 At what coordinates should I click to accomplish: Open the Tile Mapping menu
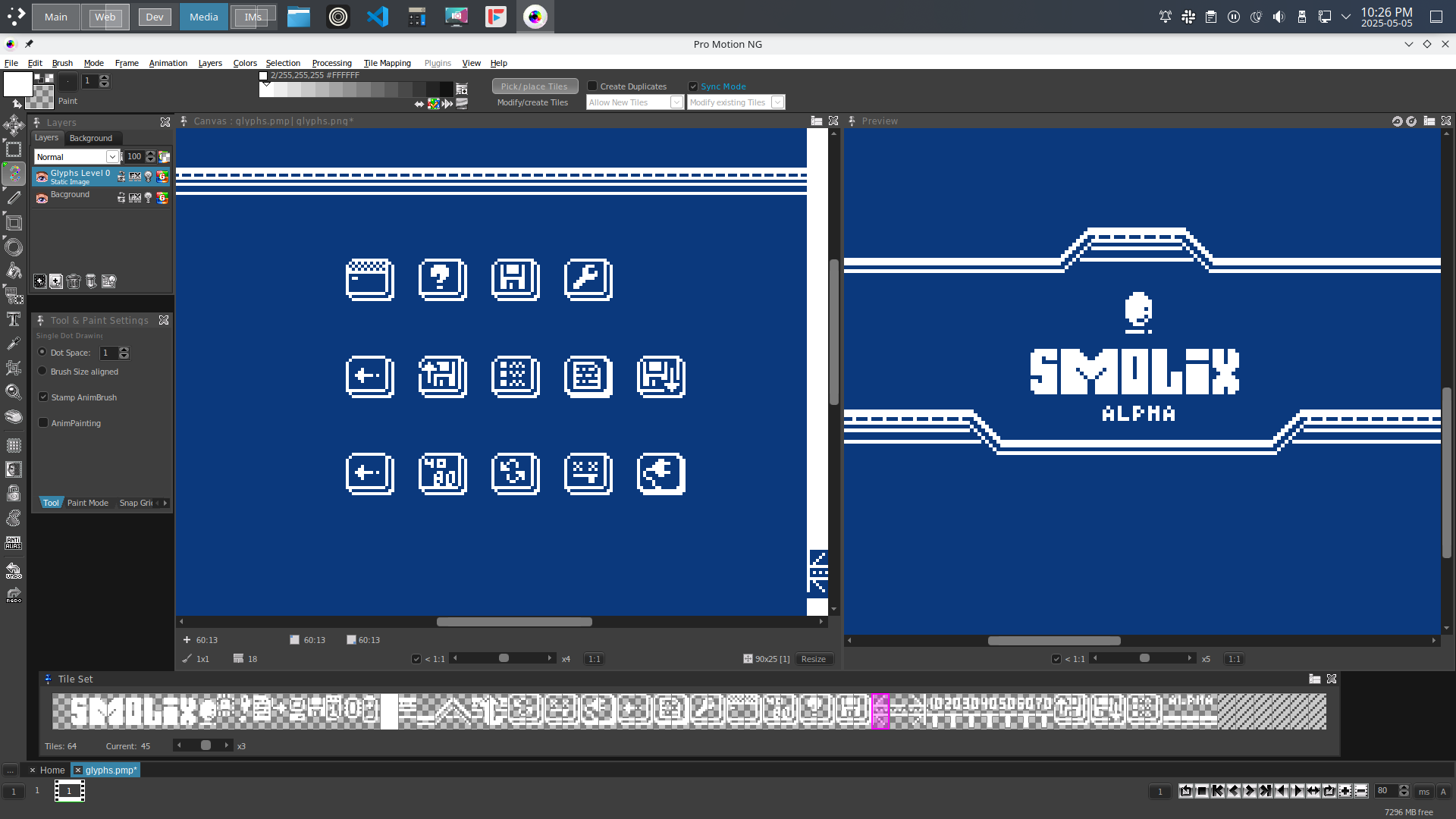pyautogui.click(x=387, y=63)
